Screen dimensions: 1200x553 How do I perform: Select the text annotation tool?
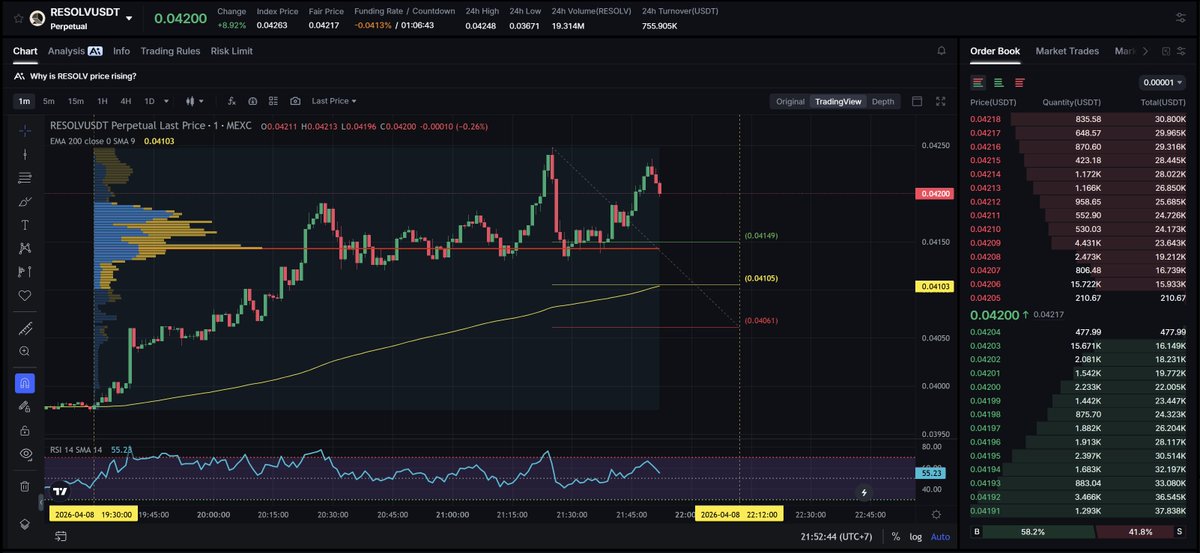(25, 225)
